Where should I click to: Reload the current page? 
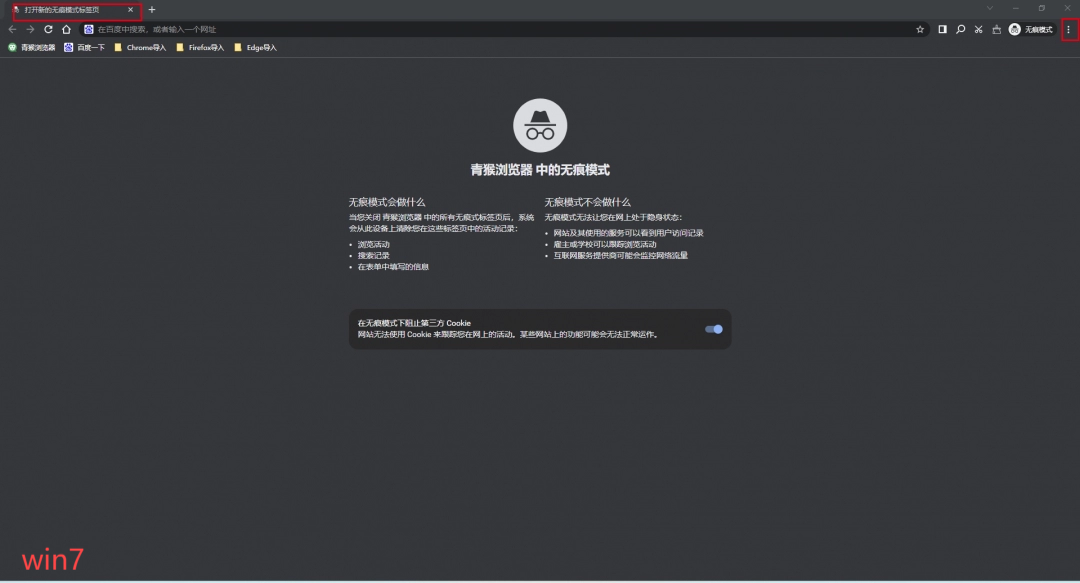[x=48, y=30]
